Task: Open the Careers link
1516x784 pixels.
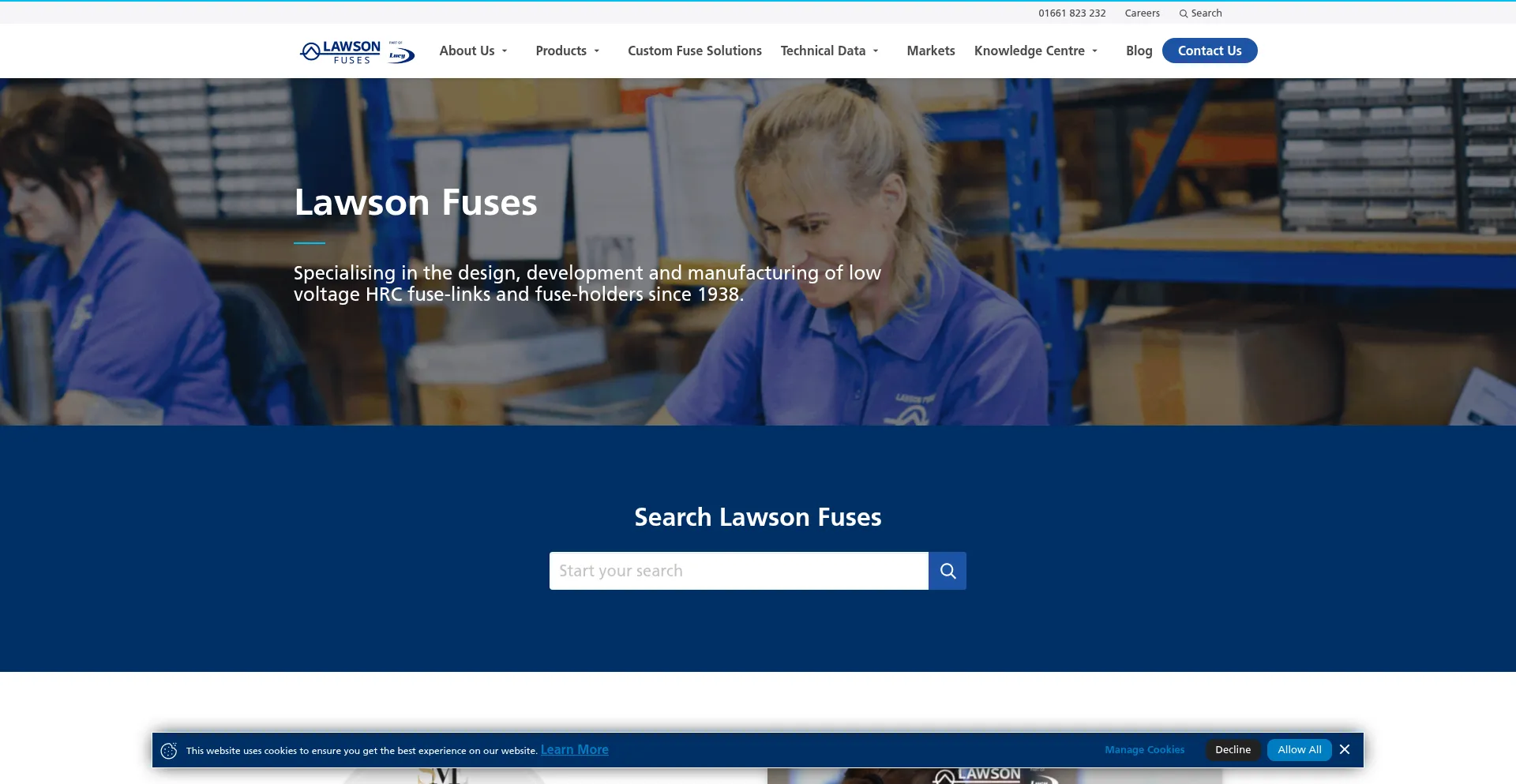Action: 1143,13
